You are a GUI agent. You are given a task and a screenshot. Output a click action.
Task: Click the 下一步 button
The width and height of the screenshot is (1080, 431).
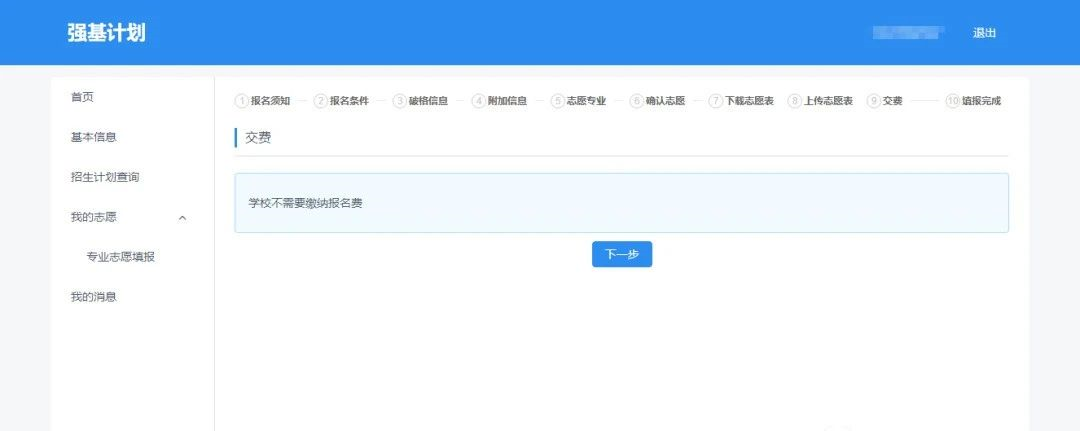pyautogui.click(x=621, y=254)
